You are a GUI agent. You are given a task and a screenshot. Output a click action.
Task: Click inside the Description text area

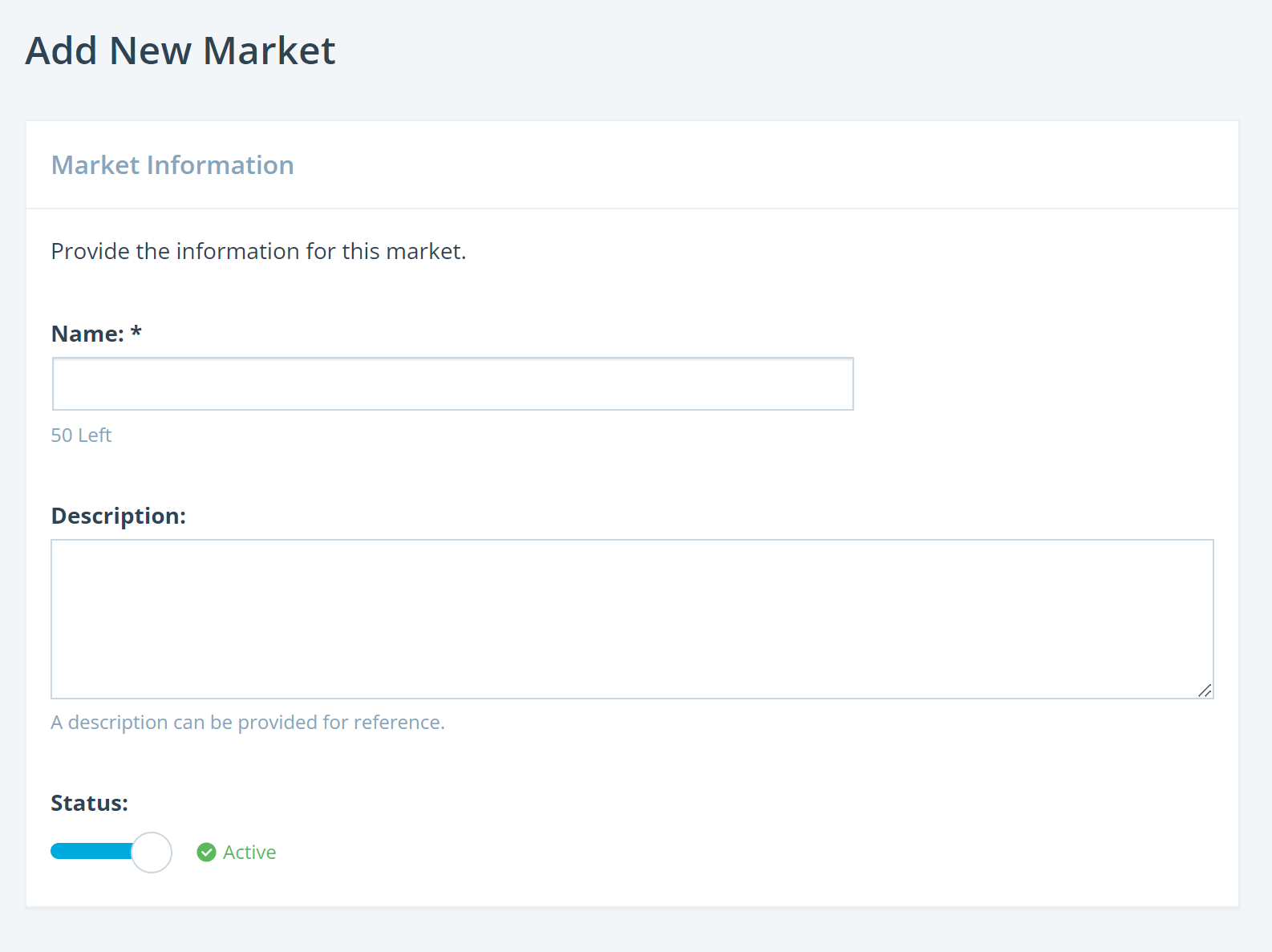click(x=632, y=618)
